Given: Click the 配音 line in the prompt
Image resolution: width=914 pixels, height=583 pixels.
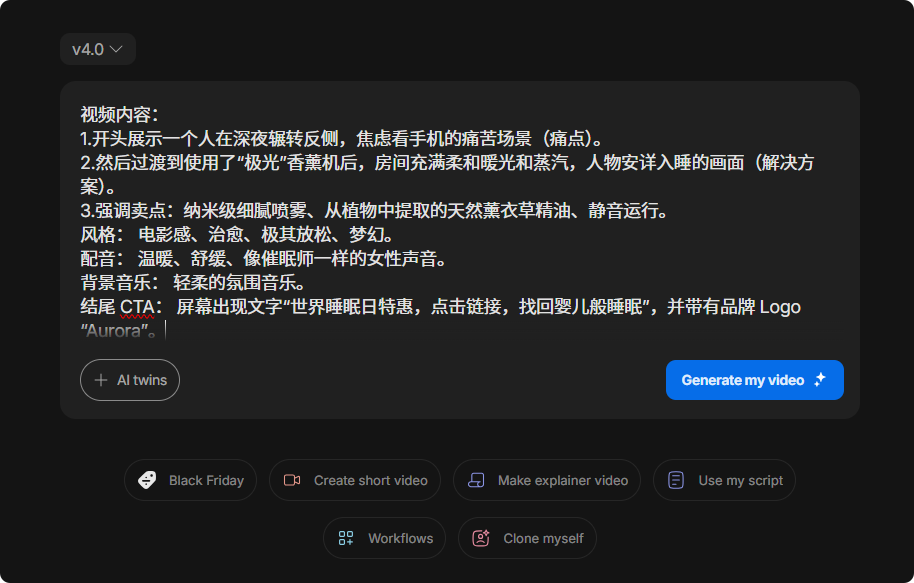Looking at the screenshot, I should pyautogui.click(x=260, y=259).
